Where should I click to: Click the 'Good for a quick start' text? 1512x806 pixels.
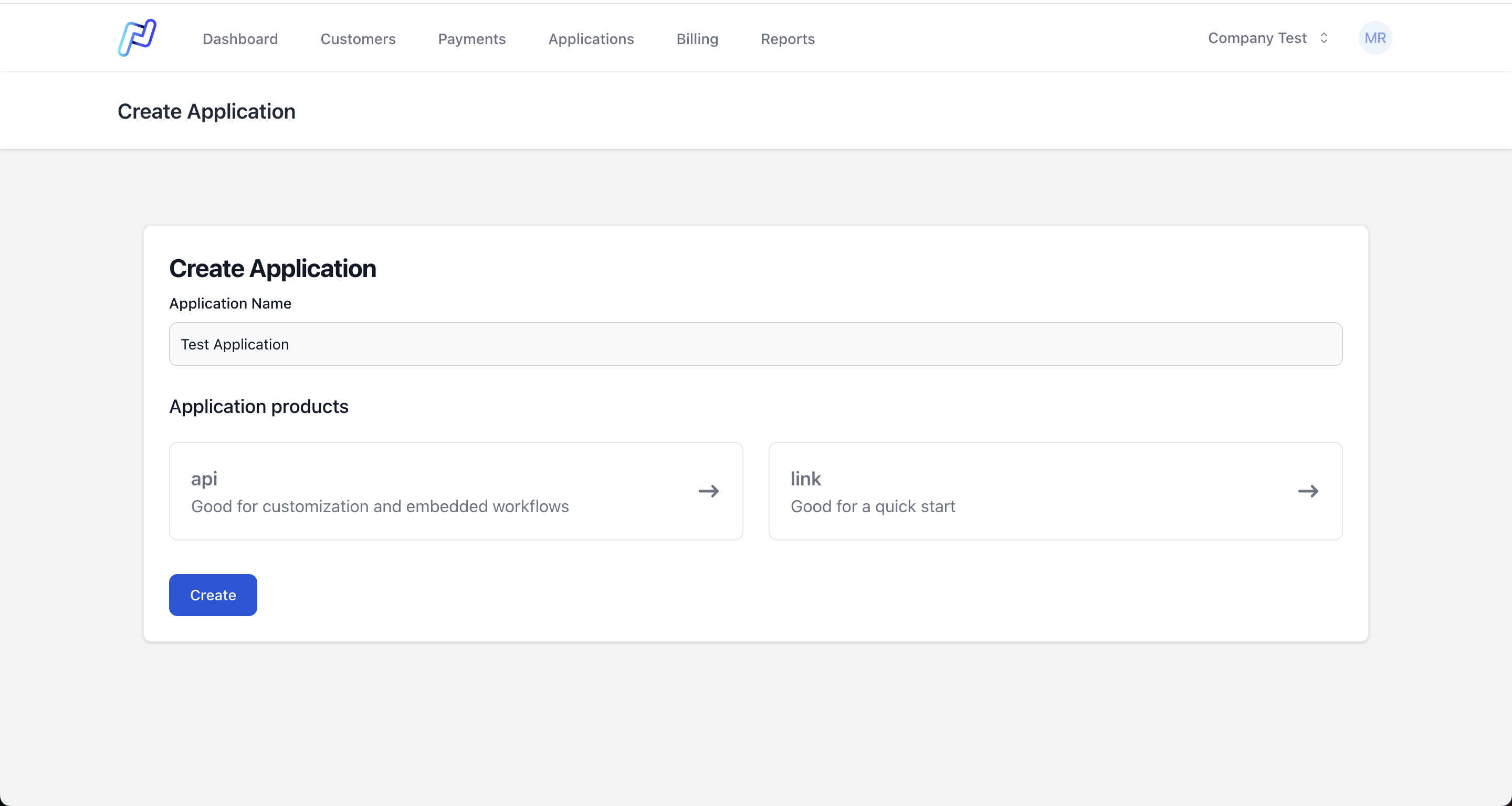[873, 507]
